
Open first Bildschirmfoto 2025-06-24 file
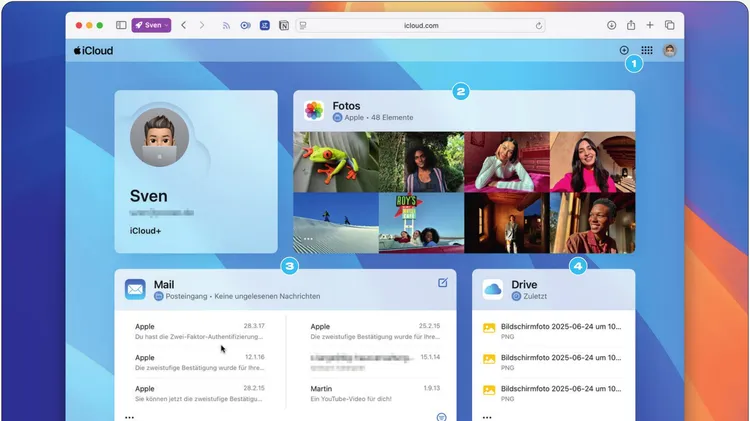coord(552,331)
